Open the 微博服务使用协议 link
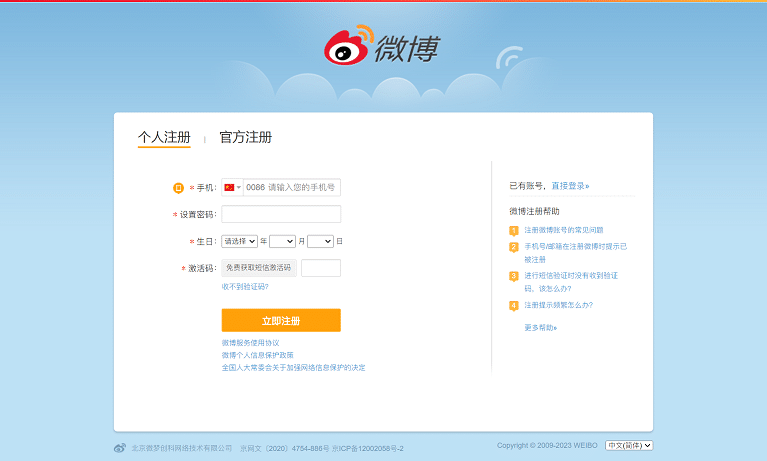Image resolution: width=767 pixels, height=461 pixels. [x=250, y=343]
